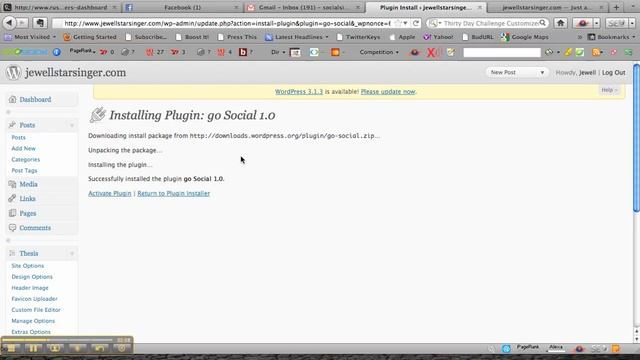Click the Log Out link

point(613,72)
